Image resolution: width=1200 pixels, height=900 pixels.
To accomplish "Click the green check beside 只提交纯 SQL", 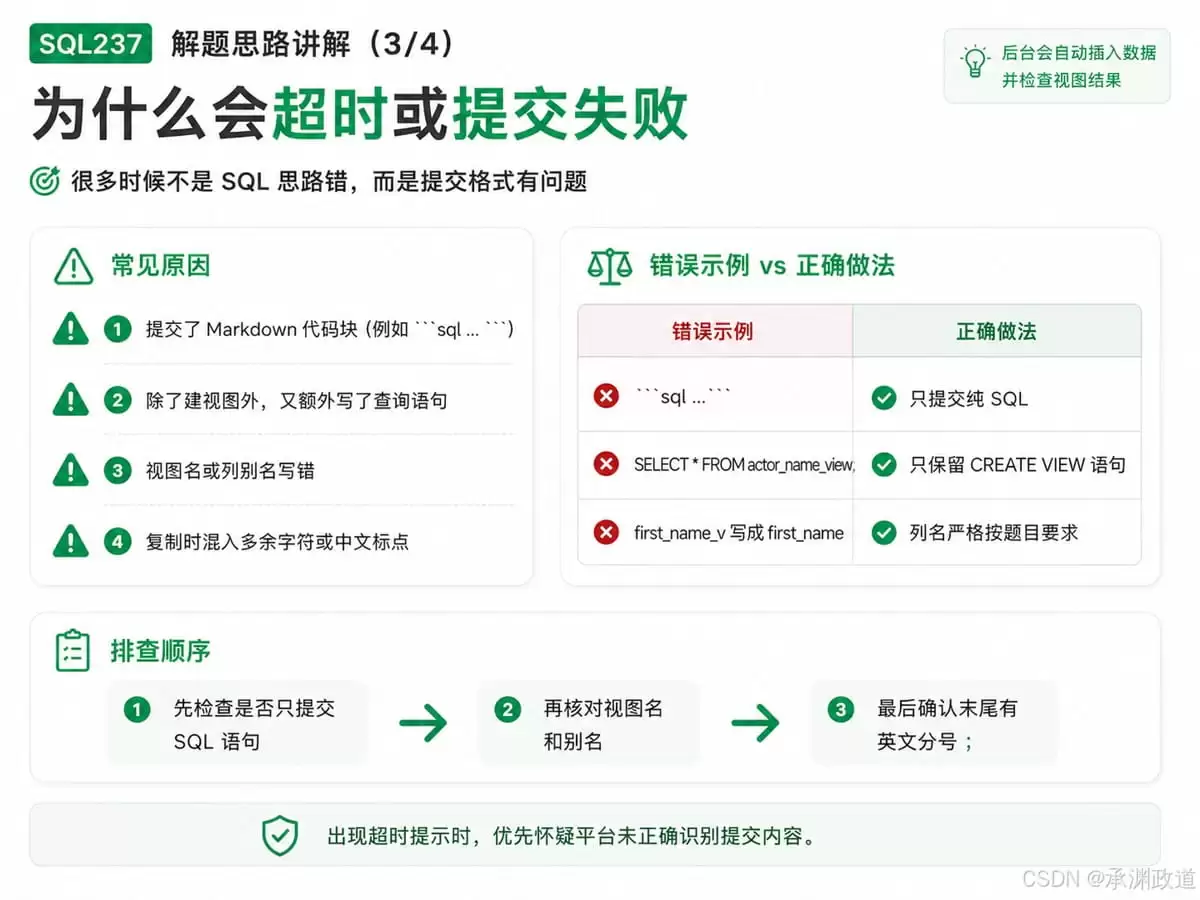I will tap(883, 398).
